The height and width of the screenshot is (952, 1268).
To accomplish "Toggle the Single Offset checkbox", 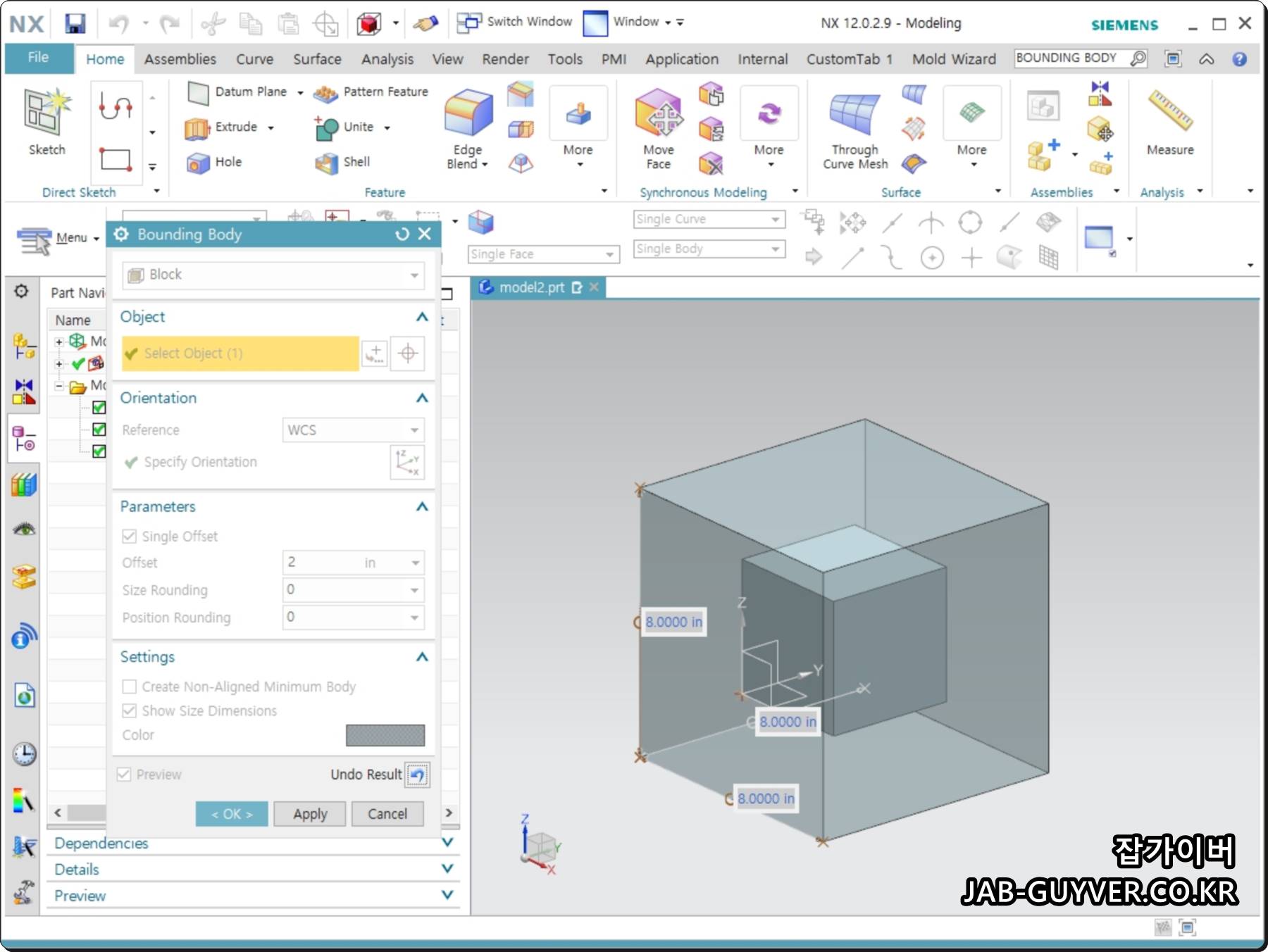I will 129,537.
